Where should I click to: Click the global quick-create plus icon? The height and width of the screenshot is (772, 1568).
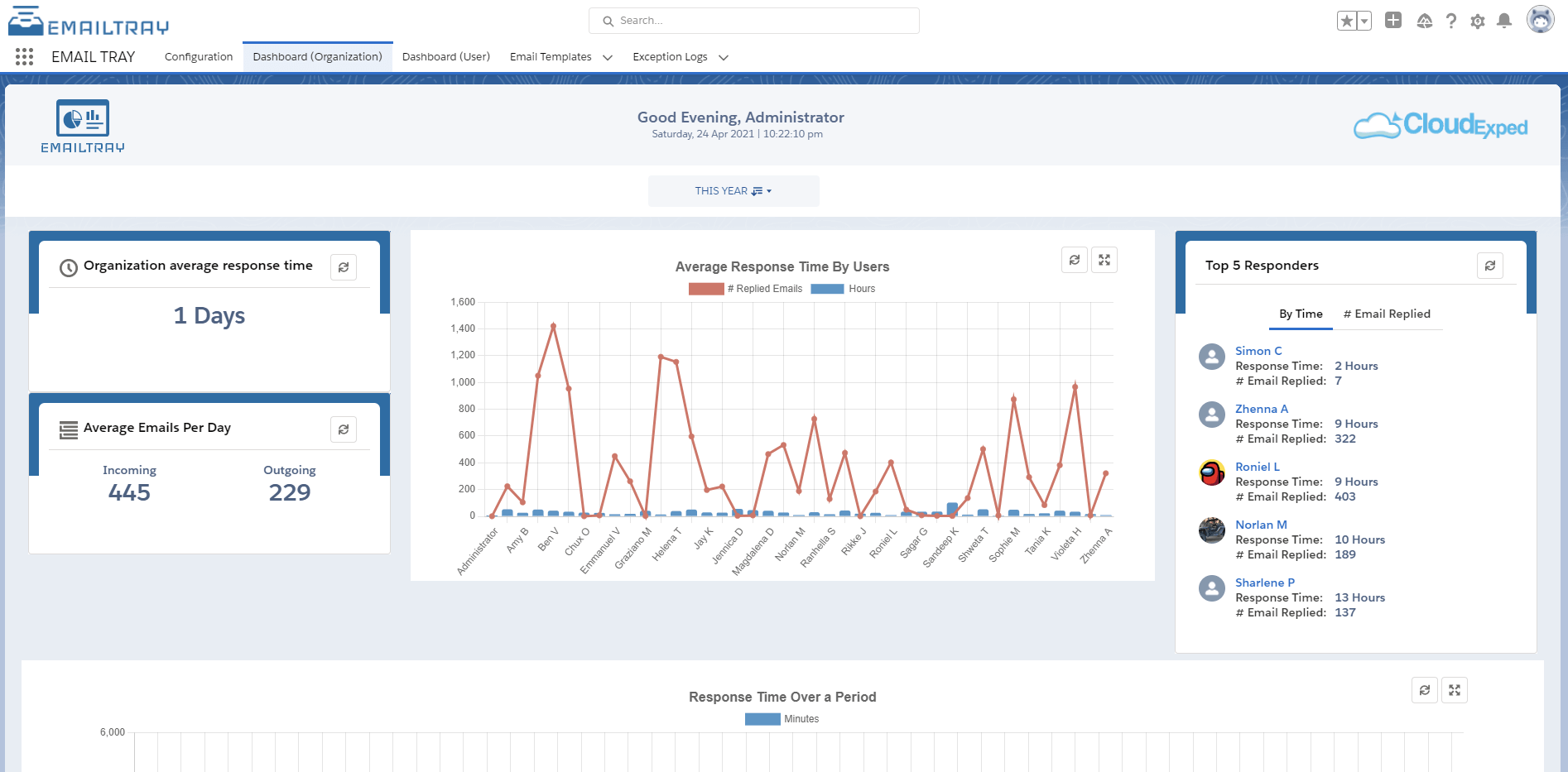(x=1392, y=21)
